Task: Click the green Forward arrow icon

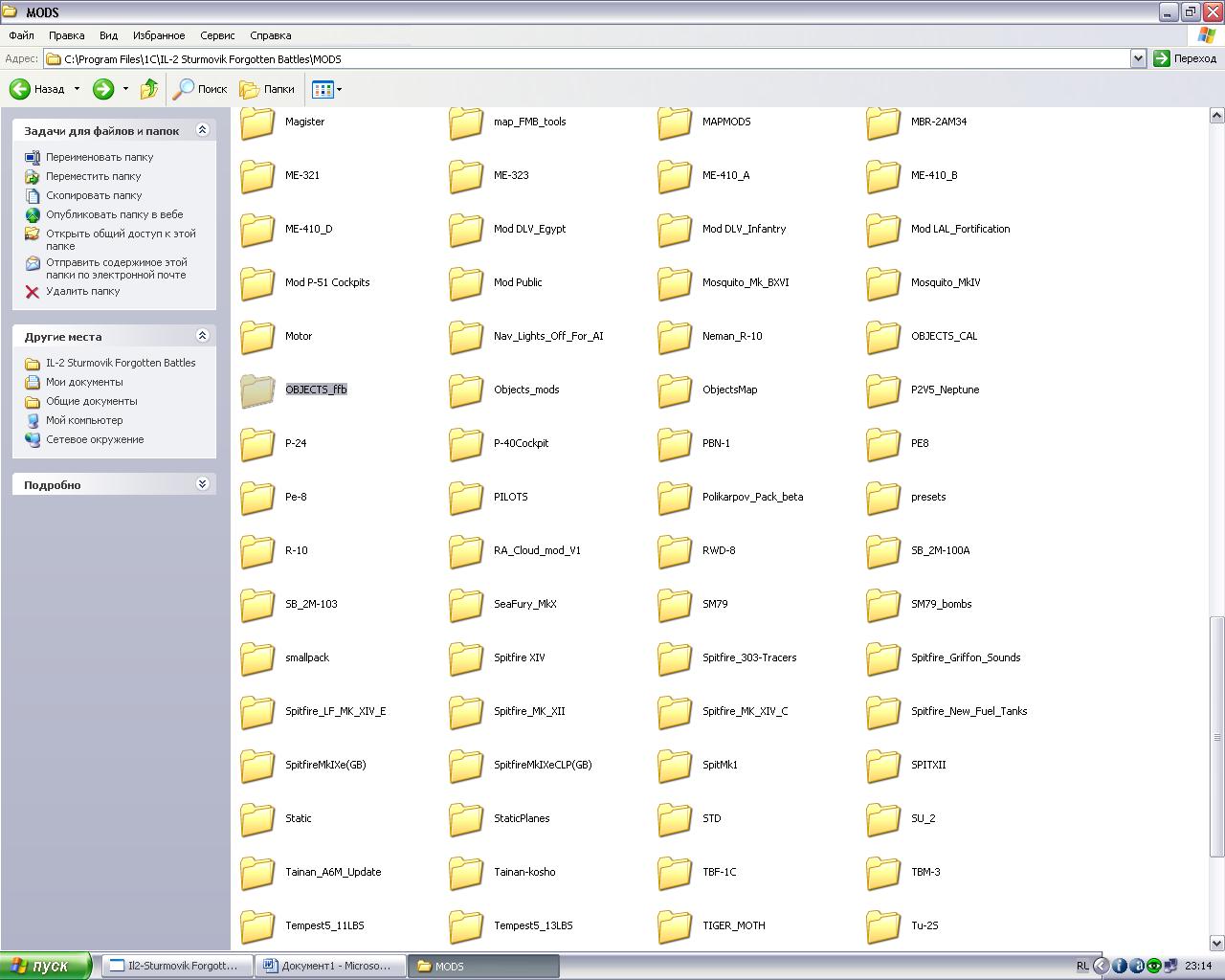Action: (x=103, y=89)
